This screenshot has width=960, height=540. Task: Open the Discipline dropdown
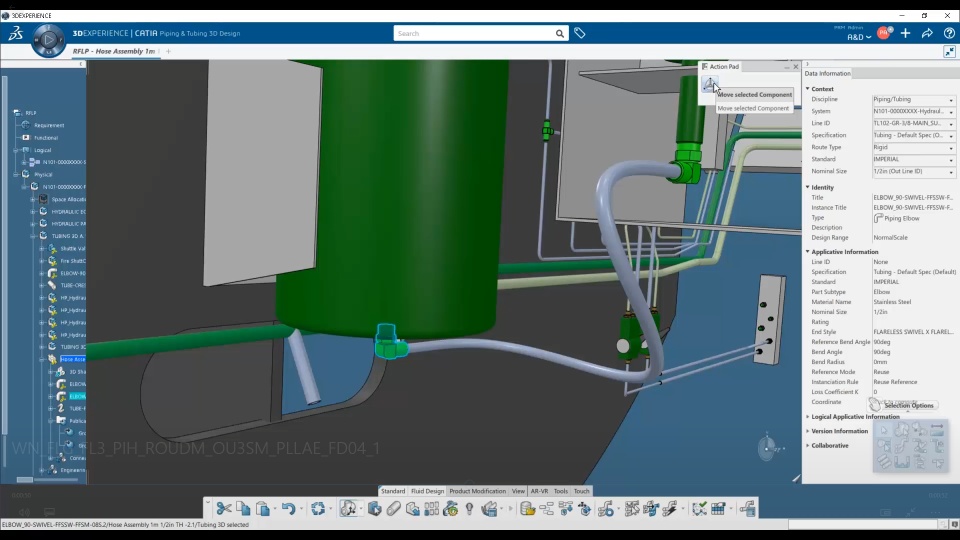[x=913, y=99]
